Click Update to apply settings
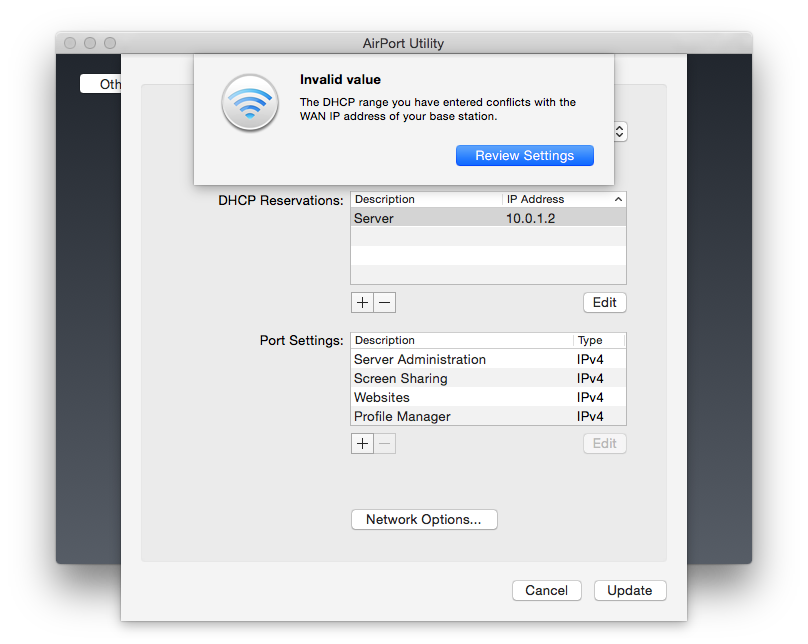Viewport: 808px width, 644px height. coord(630,590)
